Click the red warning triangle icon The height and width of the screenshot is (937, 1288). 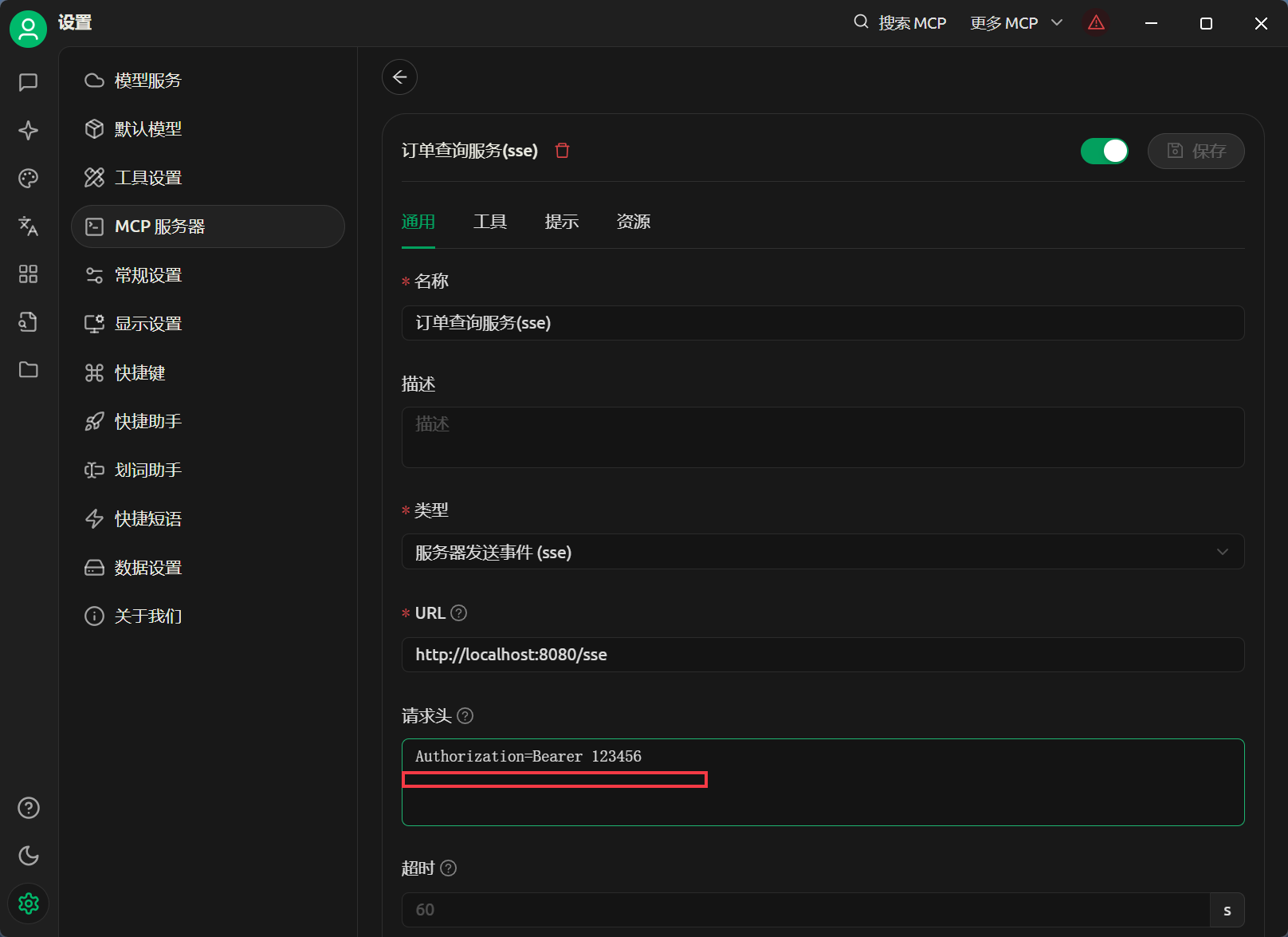click(1096, 23)
